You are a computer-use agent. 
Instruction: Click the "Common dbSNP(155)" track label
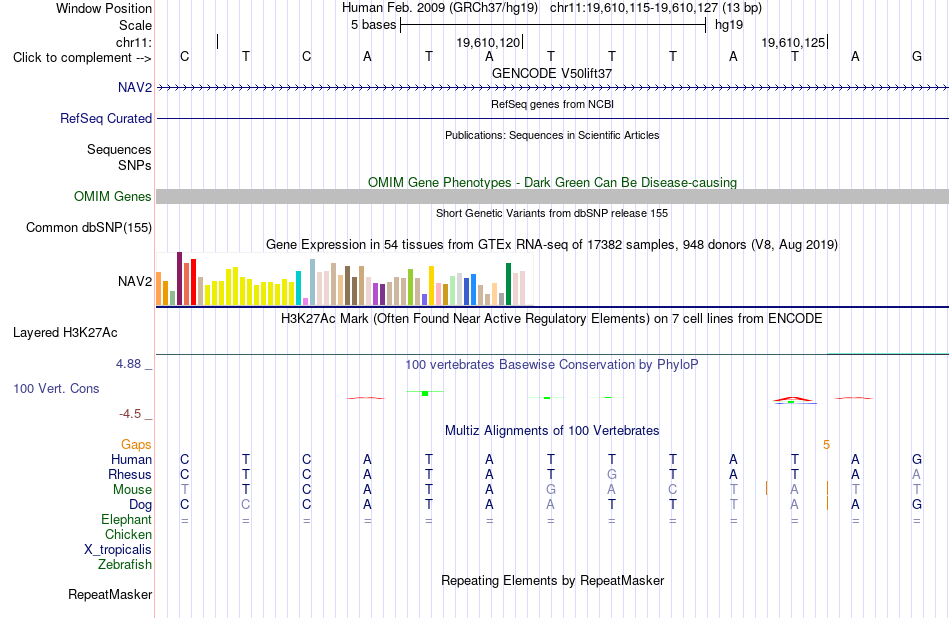click(x=88, y=228)
